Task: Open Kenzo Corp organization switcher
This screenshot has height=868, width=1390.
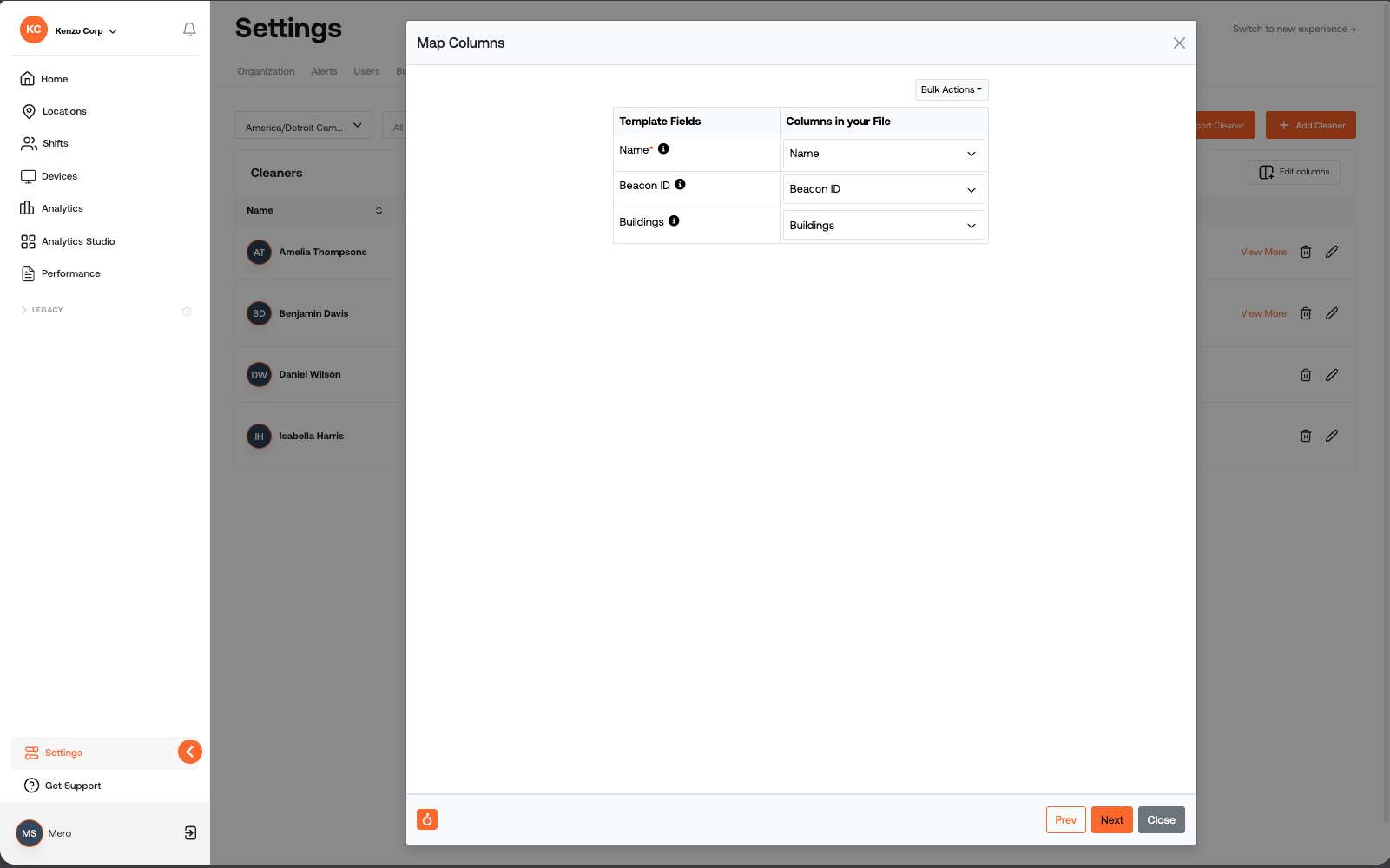Action: pyautogui.click(x=86, y=30)
